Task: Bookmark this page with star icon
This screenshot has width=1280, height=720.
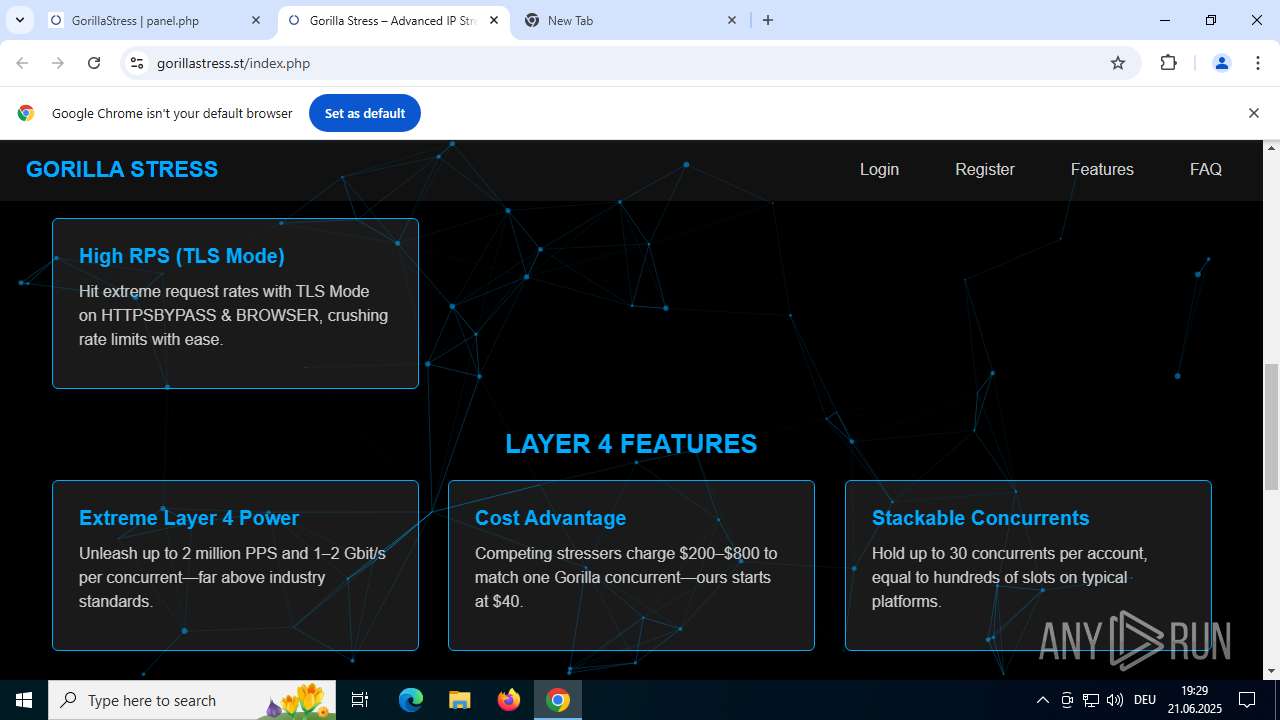Action: click(1118, 63)
